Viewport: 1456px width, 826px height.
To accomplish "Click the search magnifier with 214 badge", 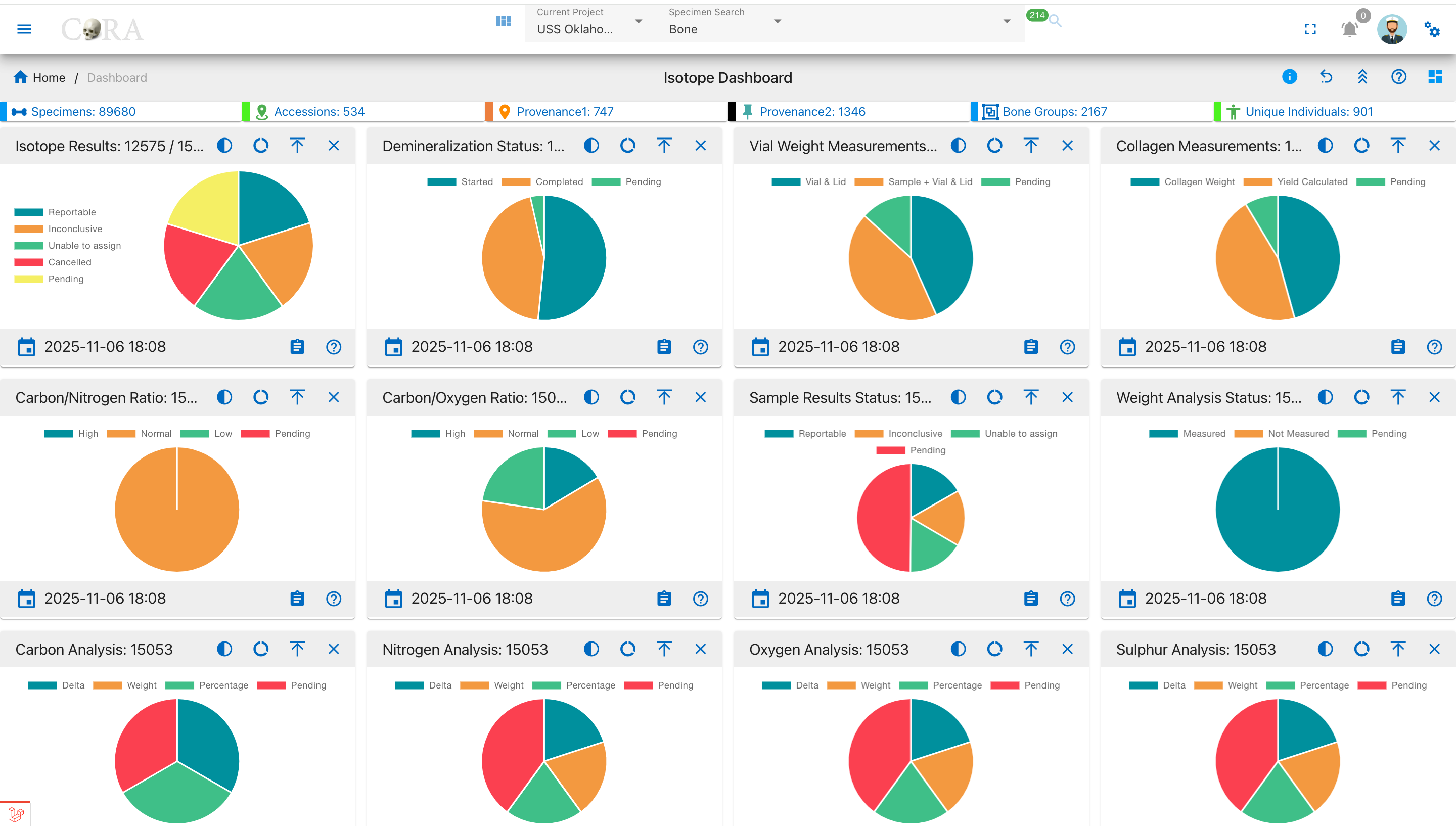I will pyautogui.click(x=1055, y=21).
